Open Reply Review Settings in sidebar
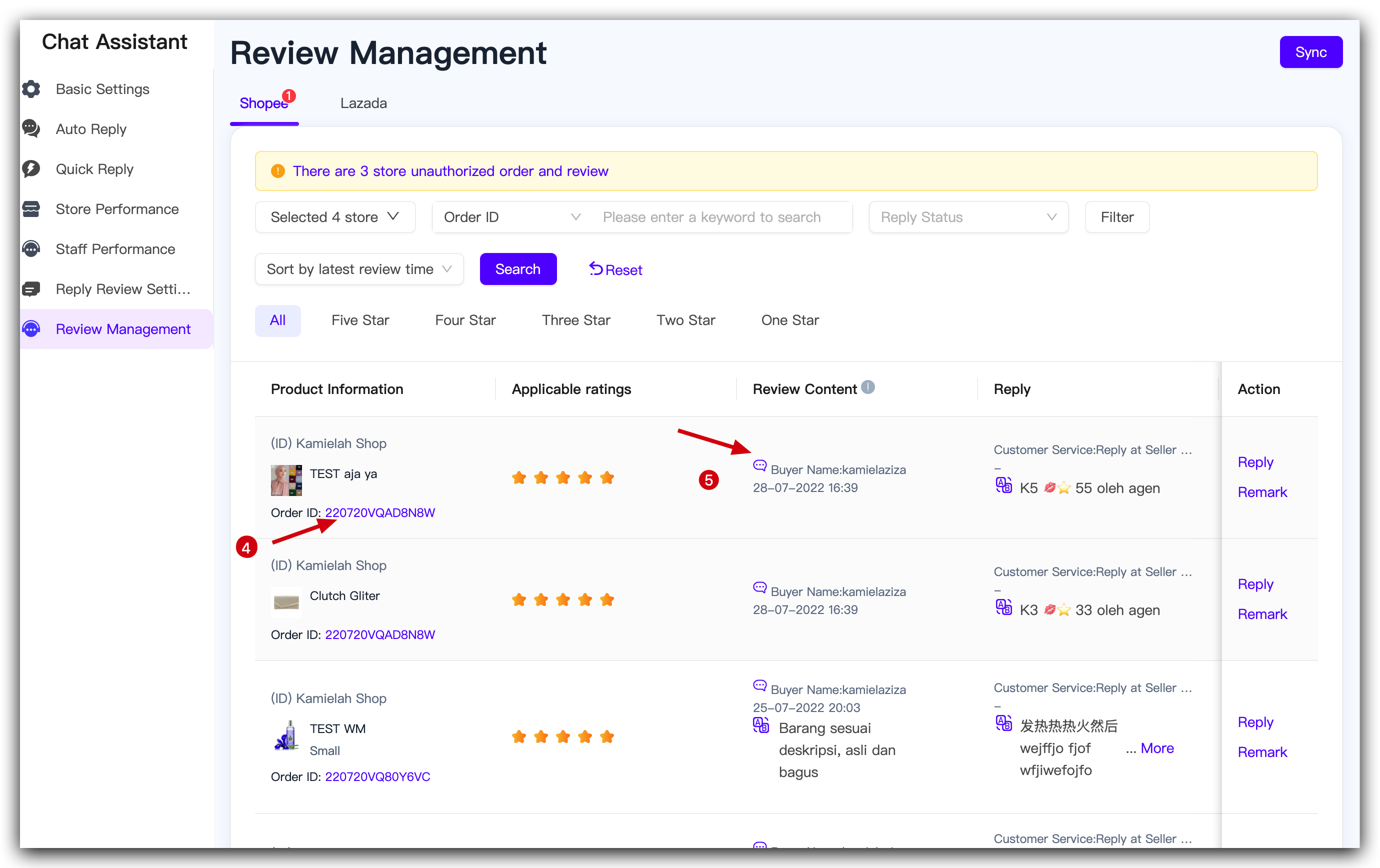Viewport: 1380px width, 868px height. (x=116, y=289)
